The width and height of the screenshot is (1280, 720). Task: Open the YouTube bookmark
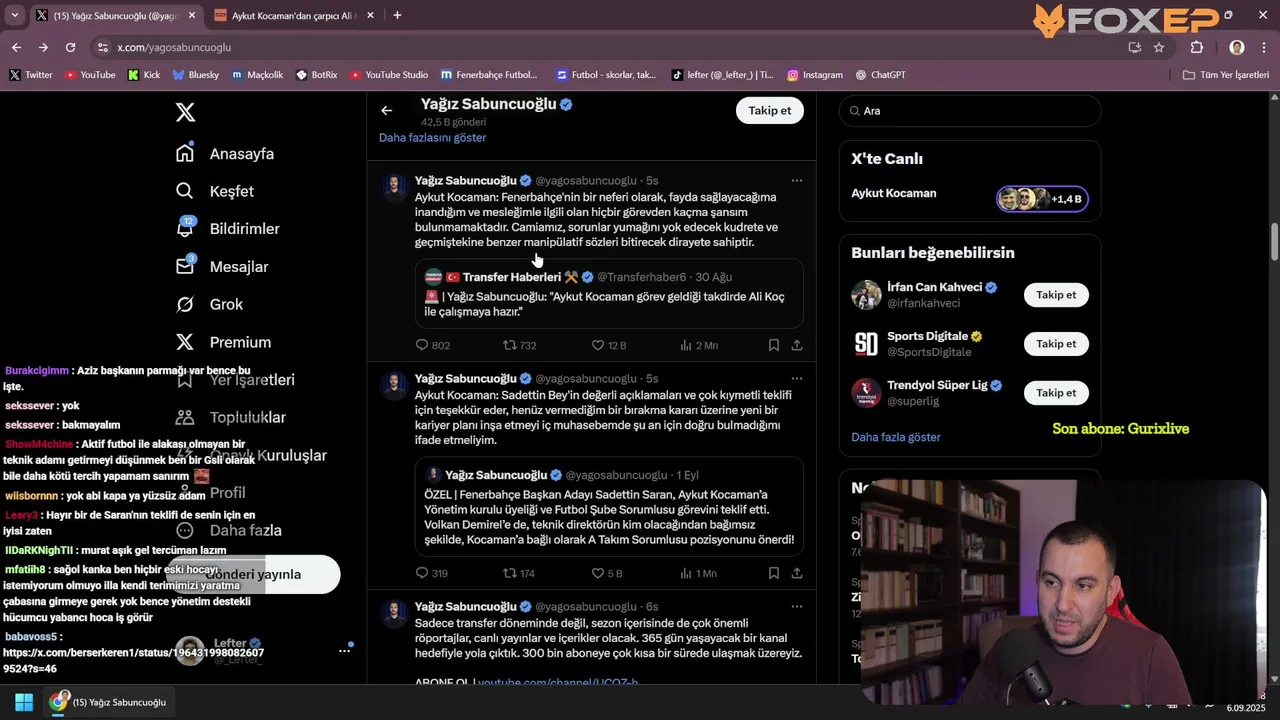(90, 75)
